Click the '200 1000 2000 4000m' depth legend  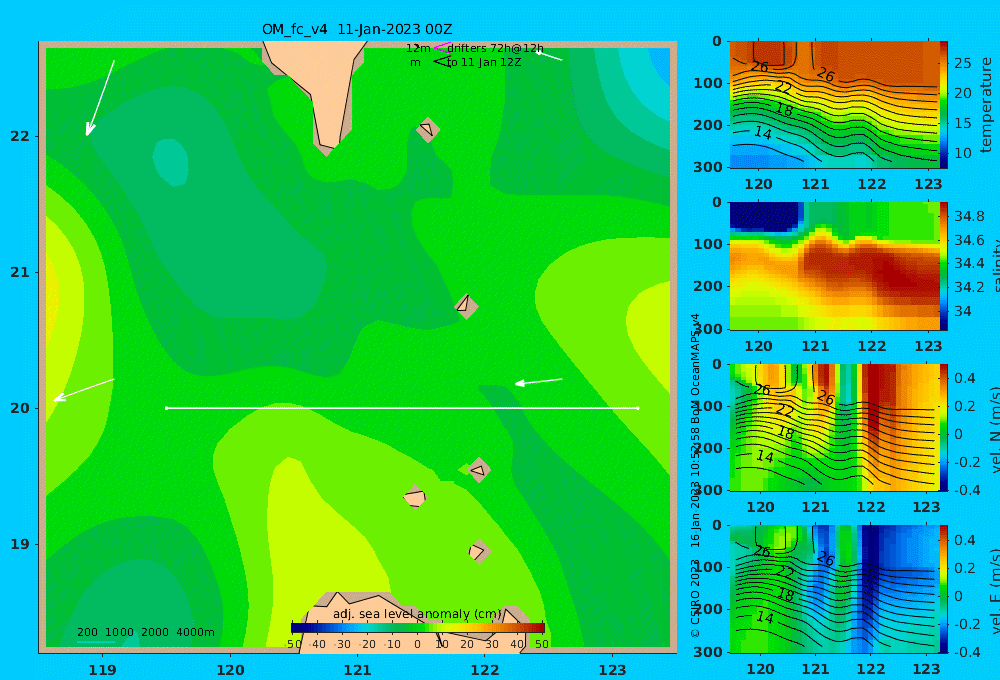pos(145,632)
